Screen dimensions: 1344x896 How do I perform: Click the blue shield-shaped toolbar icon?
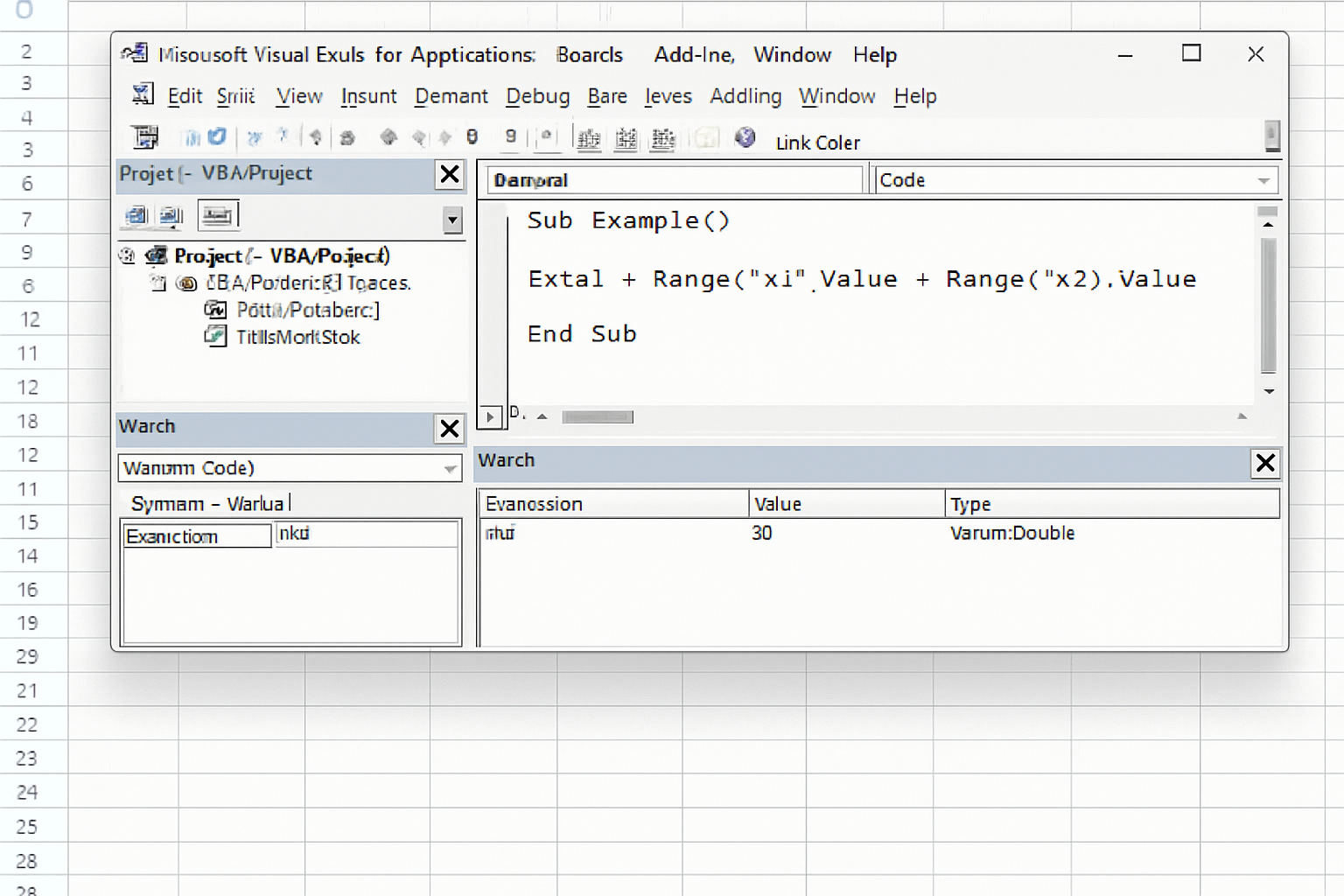(217, 136)
